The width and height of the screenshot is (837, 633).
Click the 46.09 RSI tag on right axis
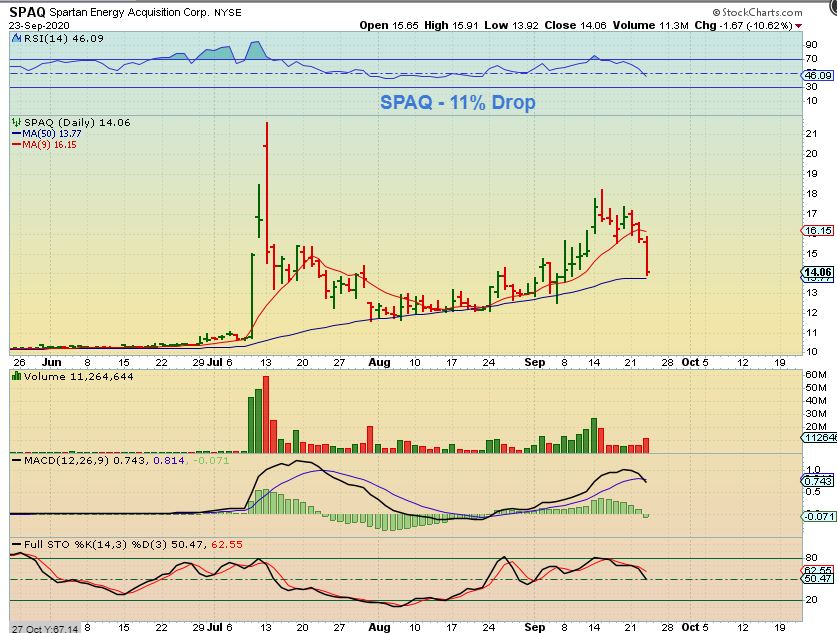tap(817, 75)
